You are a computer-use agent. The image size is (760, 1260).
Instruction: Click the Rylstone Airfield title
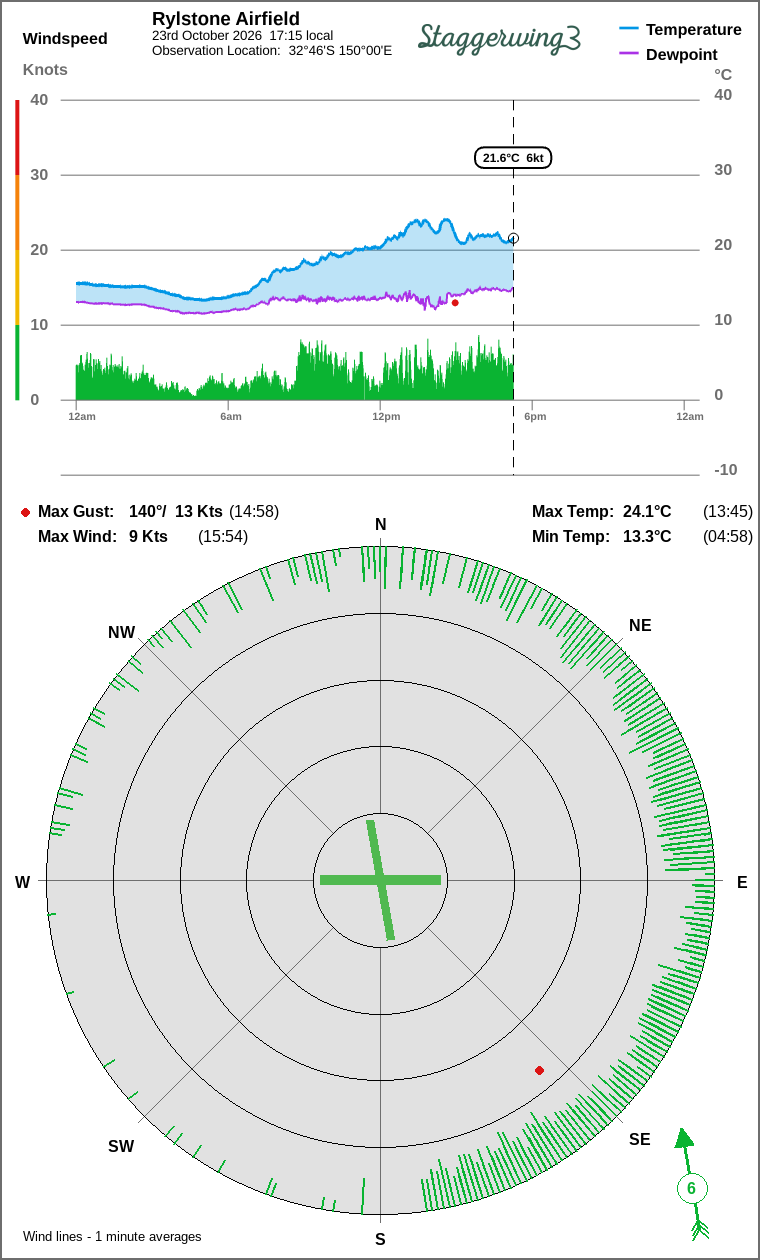point(226,19)
